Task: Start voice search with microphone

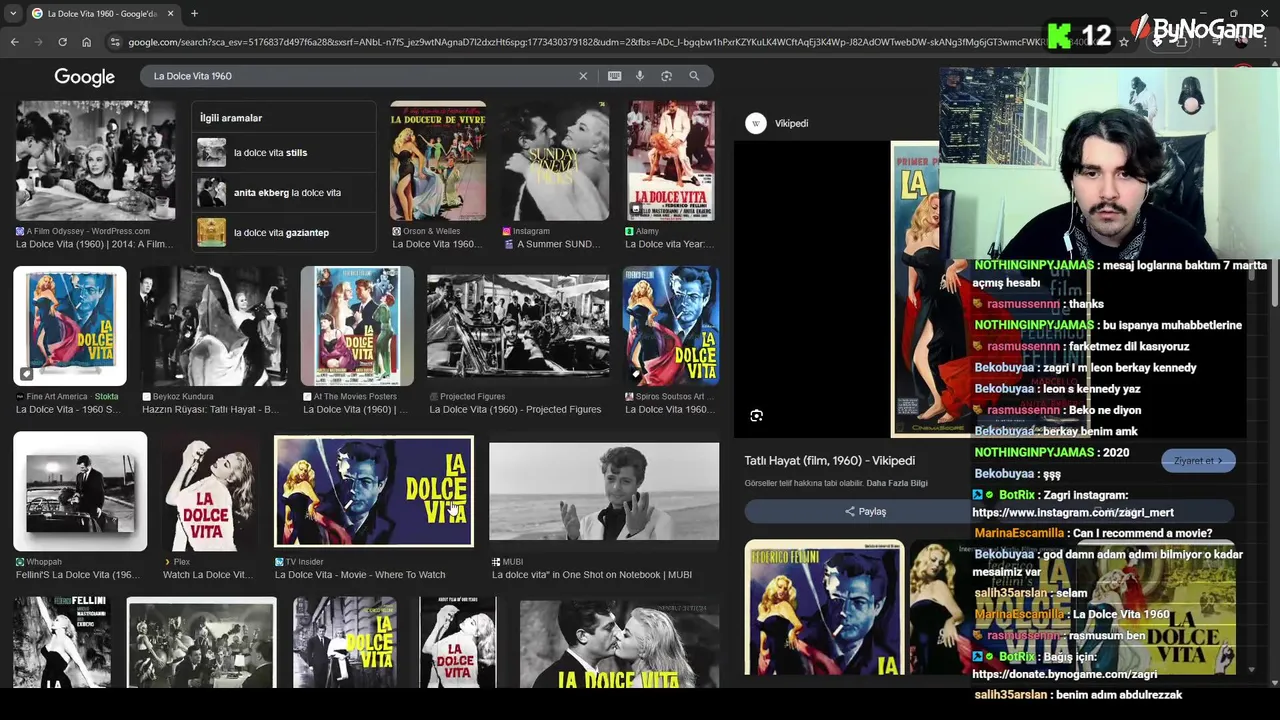Action: point(640,76)
